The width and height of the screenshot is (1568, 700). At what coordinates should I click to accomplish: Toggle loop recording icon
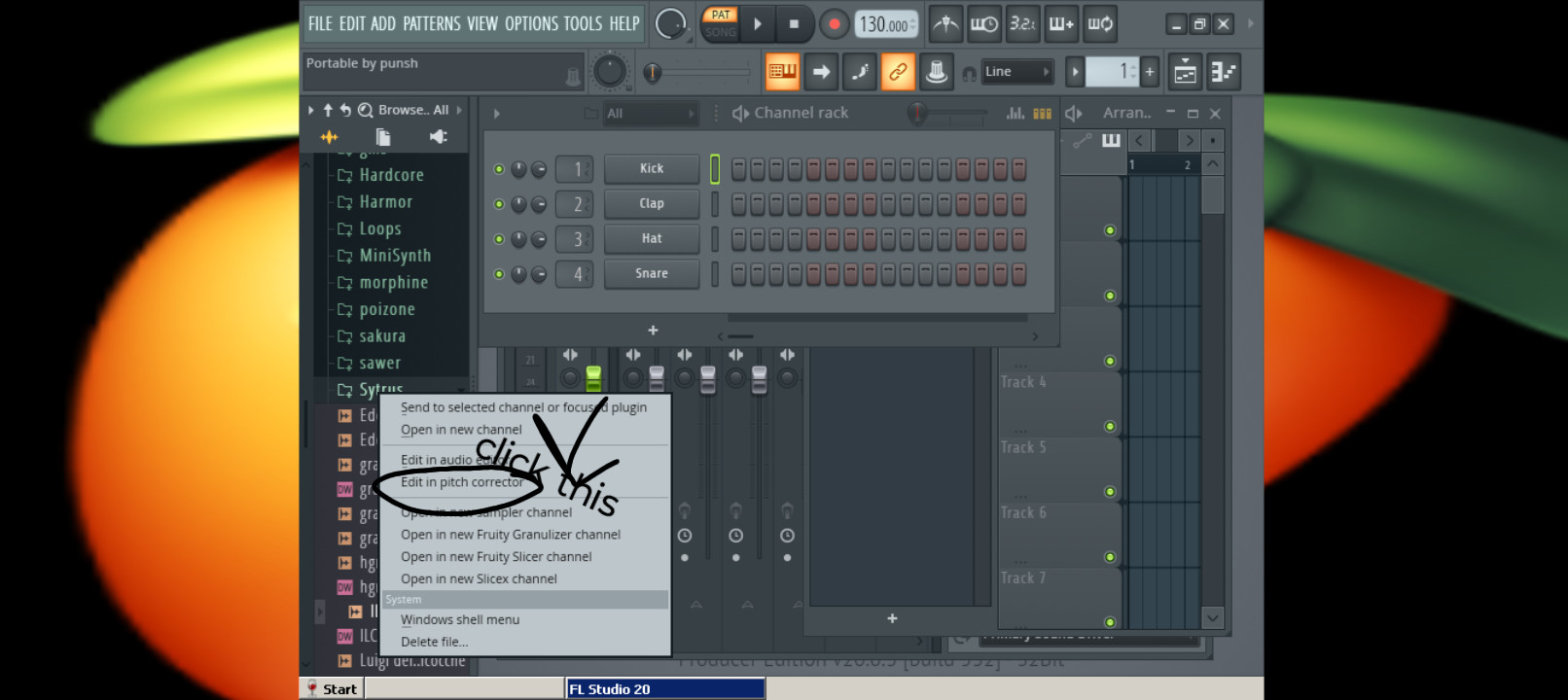pos(1100,24)
